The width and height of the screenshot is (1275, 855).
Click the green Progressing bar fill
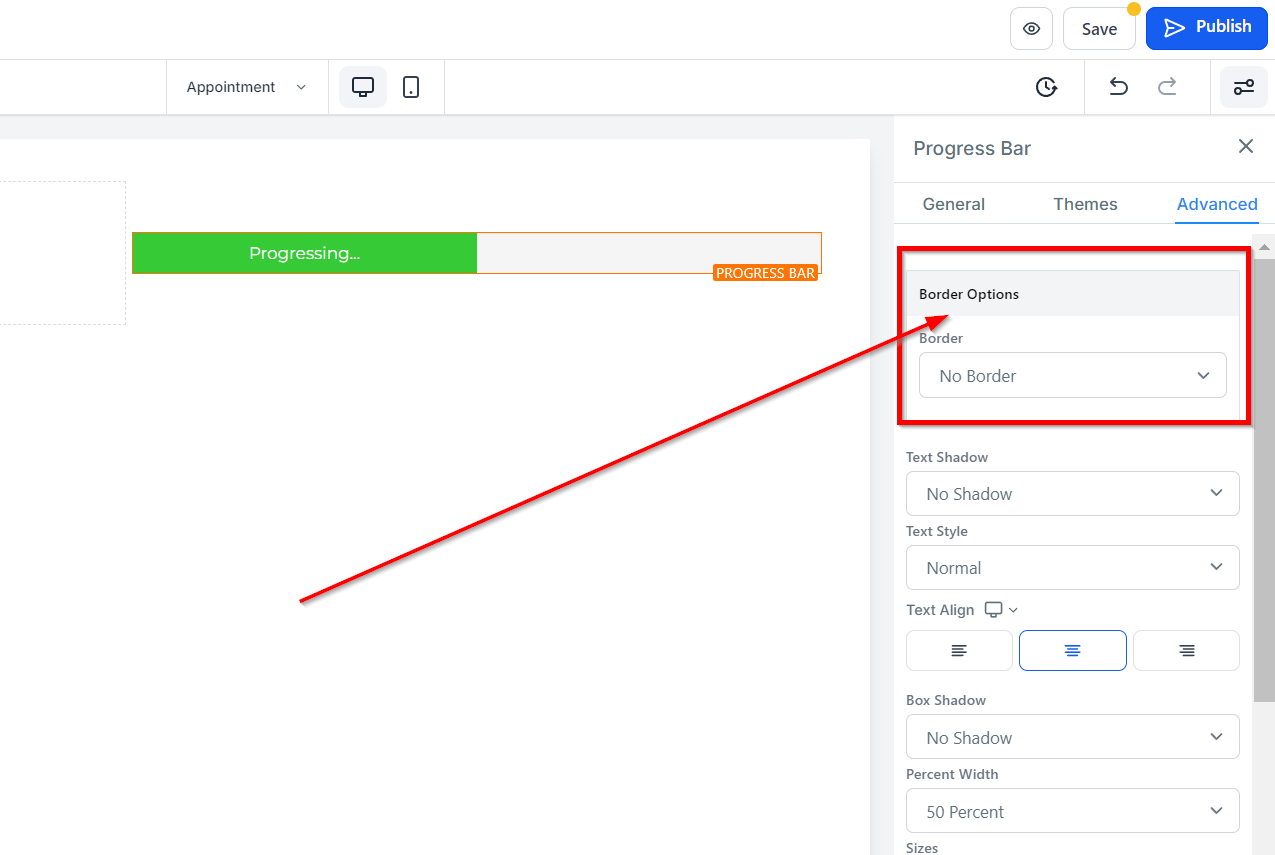(x=305, y=253)
